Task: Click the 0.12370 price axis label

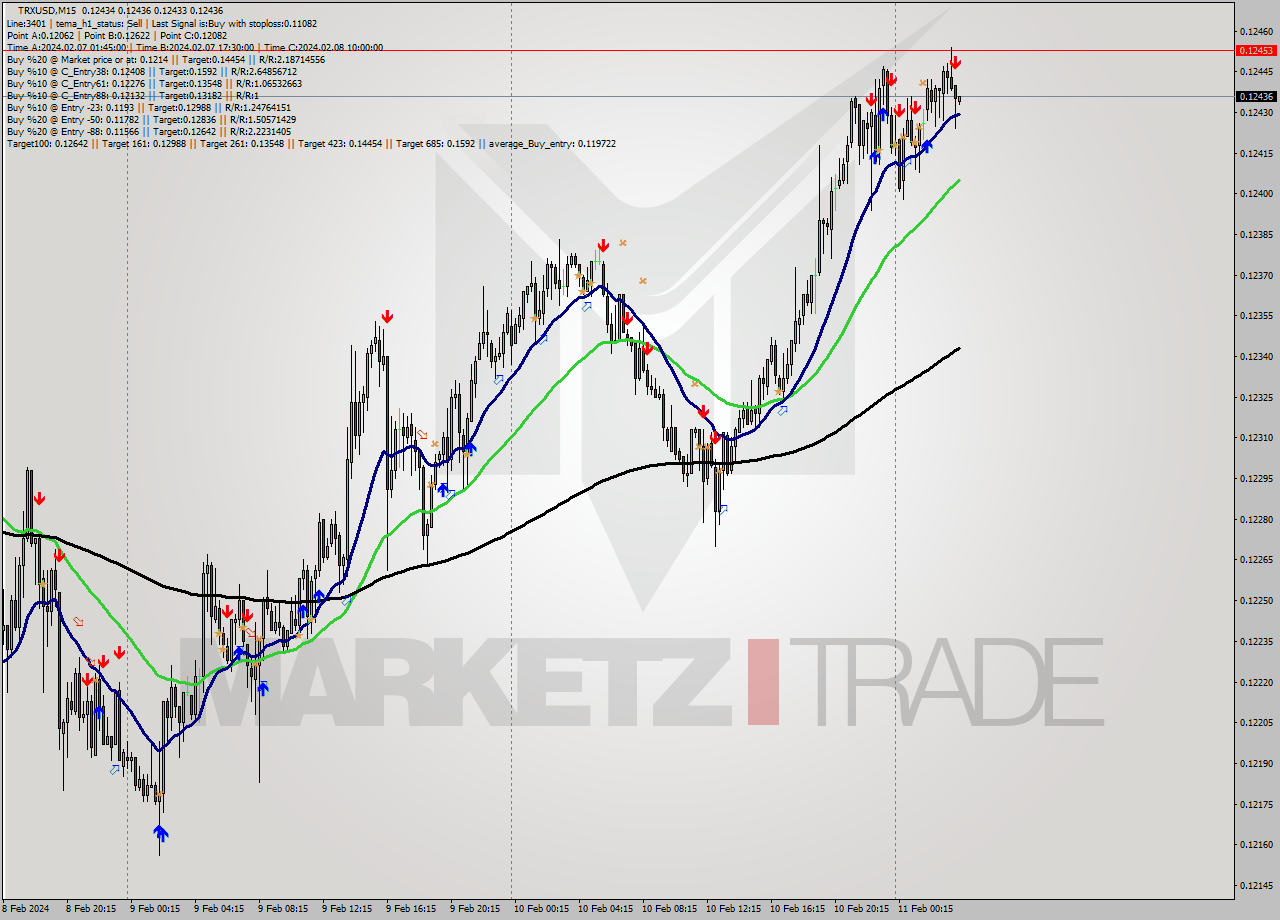Action: click(x=1255, y=275)
